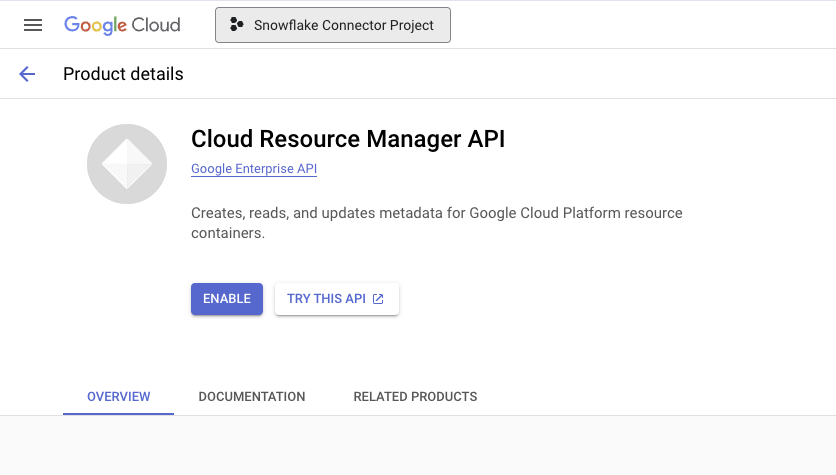Click the Product details page title
This screenshot has width=836, height=475.
click(123, 74)
